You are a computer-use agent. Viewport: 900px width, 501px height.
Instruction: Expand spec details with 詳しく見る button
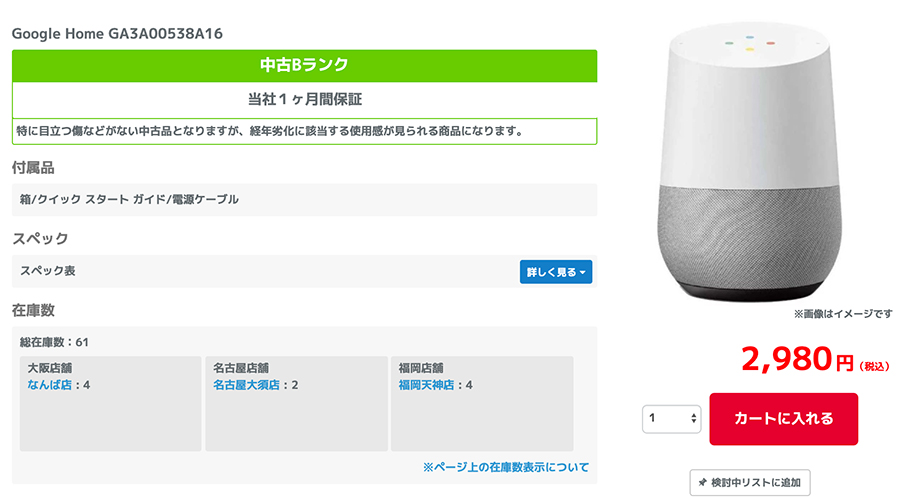556,272
